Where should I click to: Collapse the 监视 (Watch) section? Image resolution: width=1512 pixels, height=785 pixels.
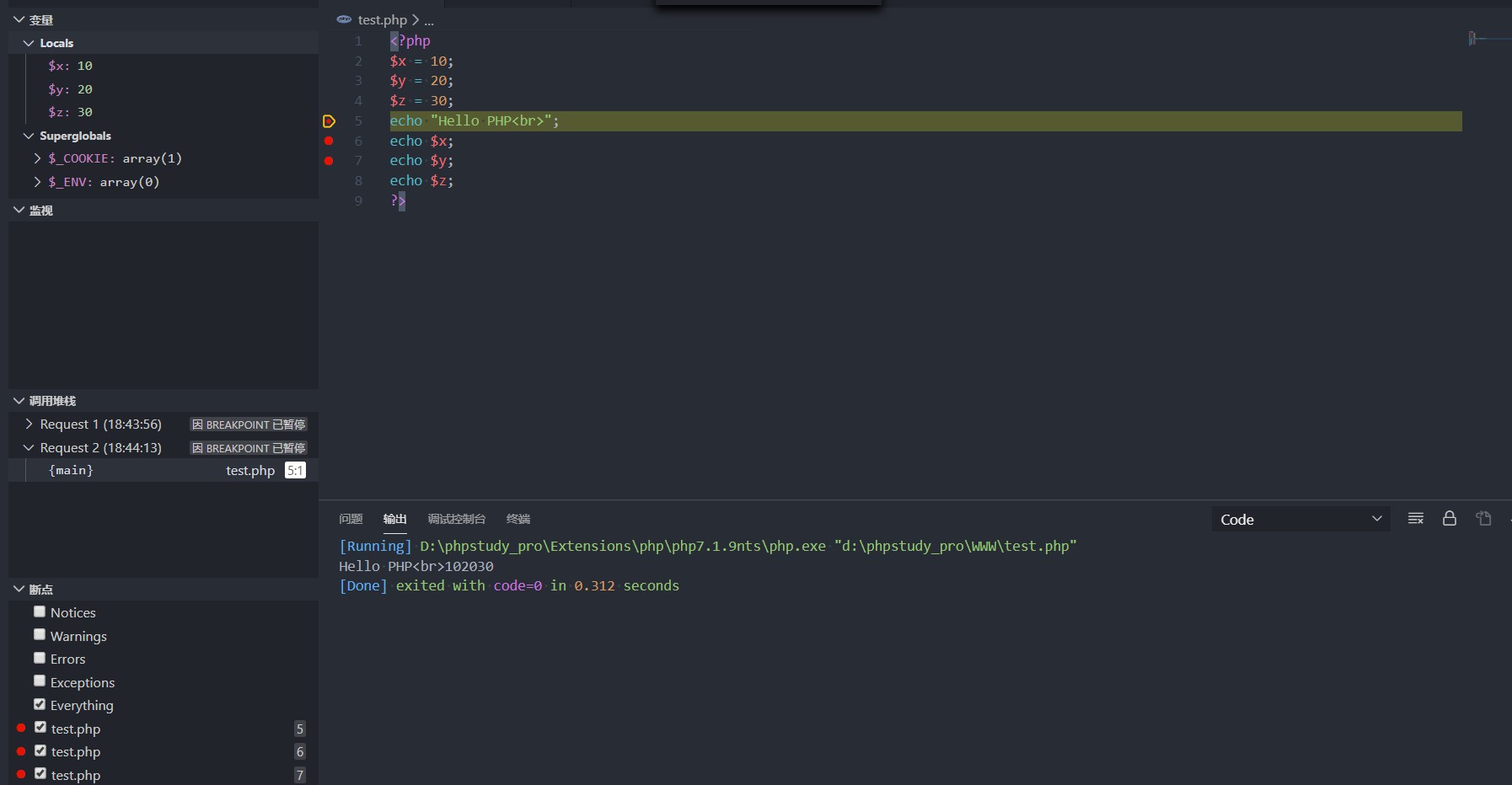pos(19,210)
